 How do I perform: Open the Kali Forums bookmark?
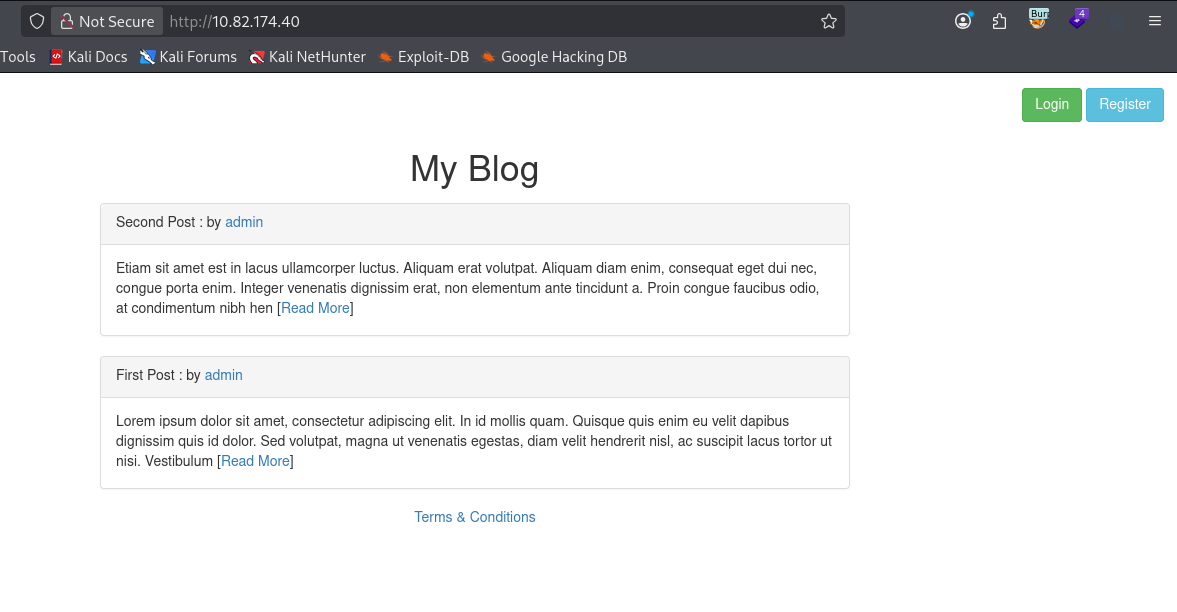188,57
